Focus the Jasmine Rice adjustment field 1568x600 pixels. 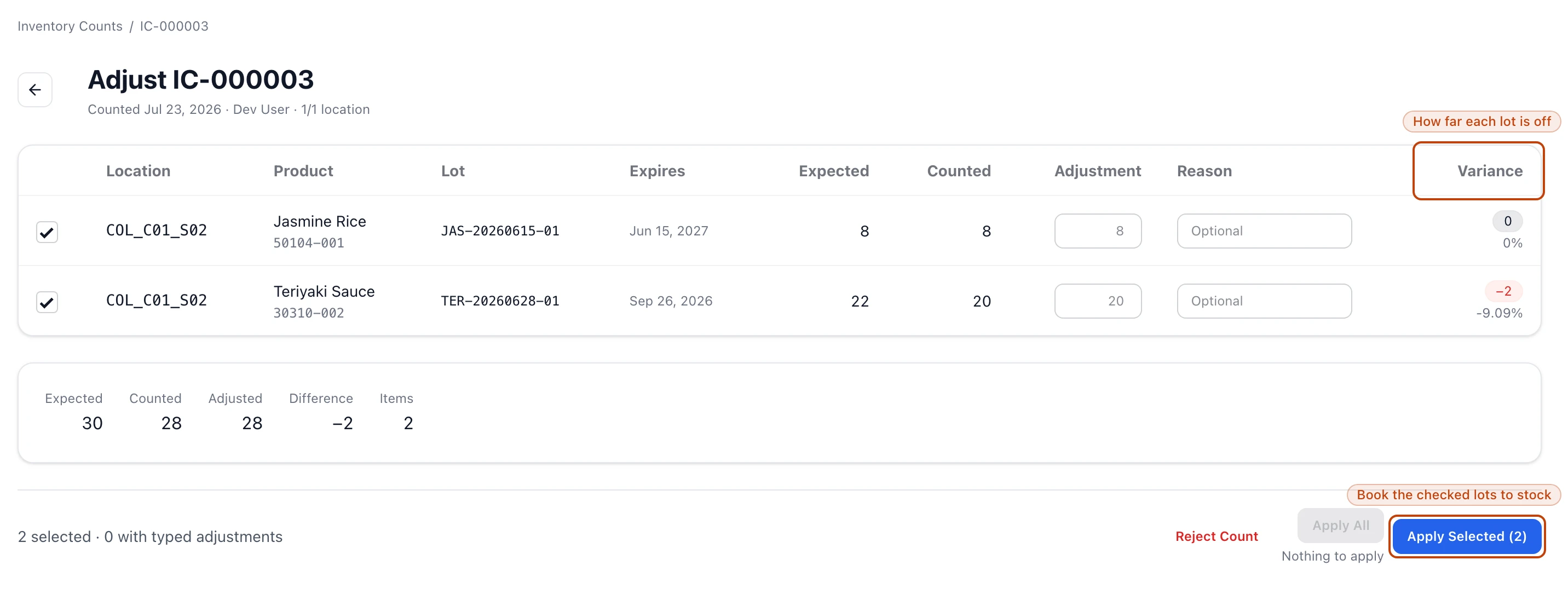pos(1098,230)
